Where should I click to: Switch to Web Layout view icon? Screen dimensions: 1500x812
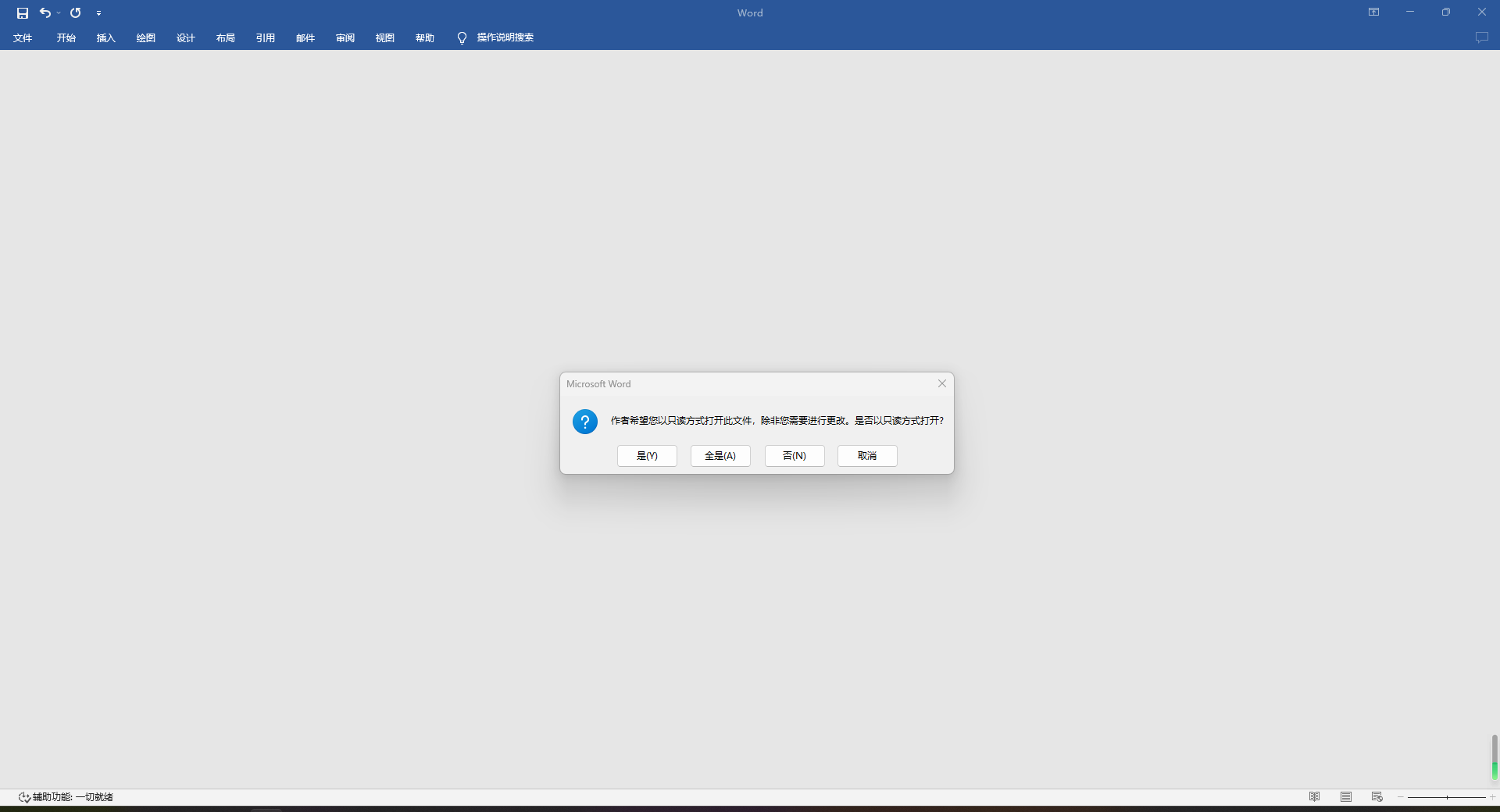coord(1377,797)
